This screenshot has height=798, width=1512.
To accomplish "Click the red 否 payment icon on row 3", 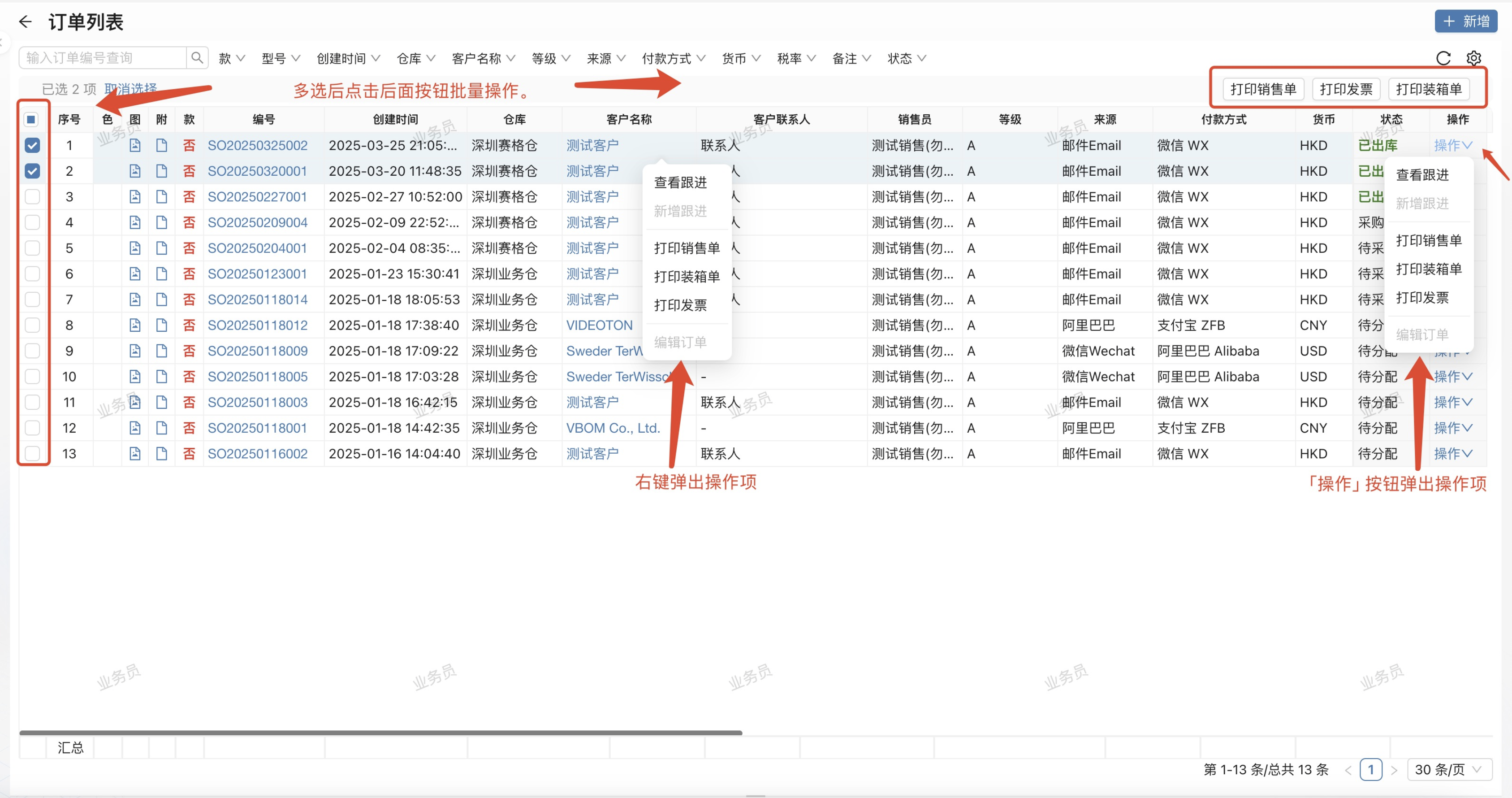I will click(189, 197).
